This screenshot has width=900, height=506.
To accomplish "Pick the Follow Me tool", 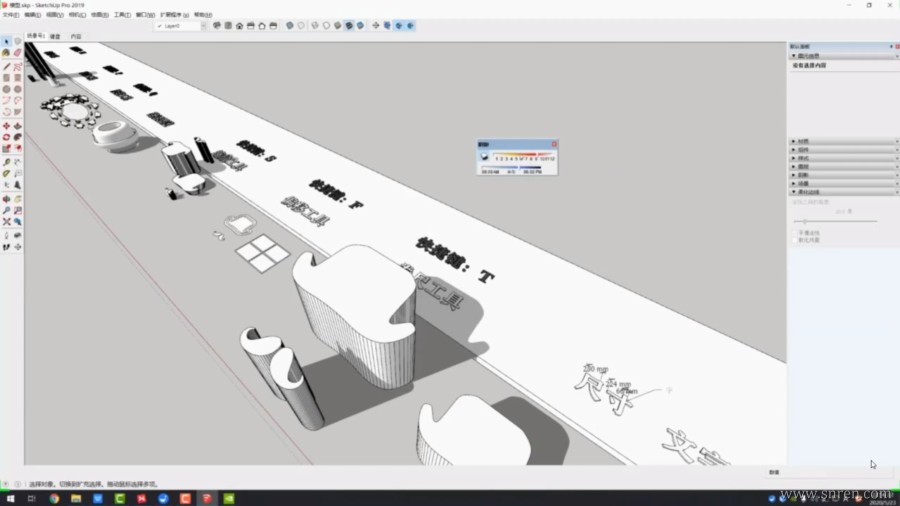I will click(18, 137).
